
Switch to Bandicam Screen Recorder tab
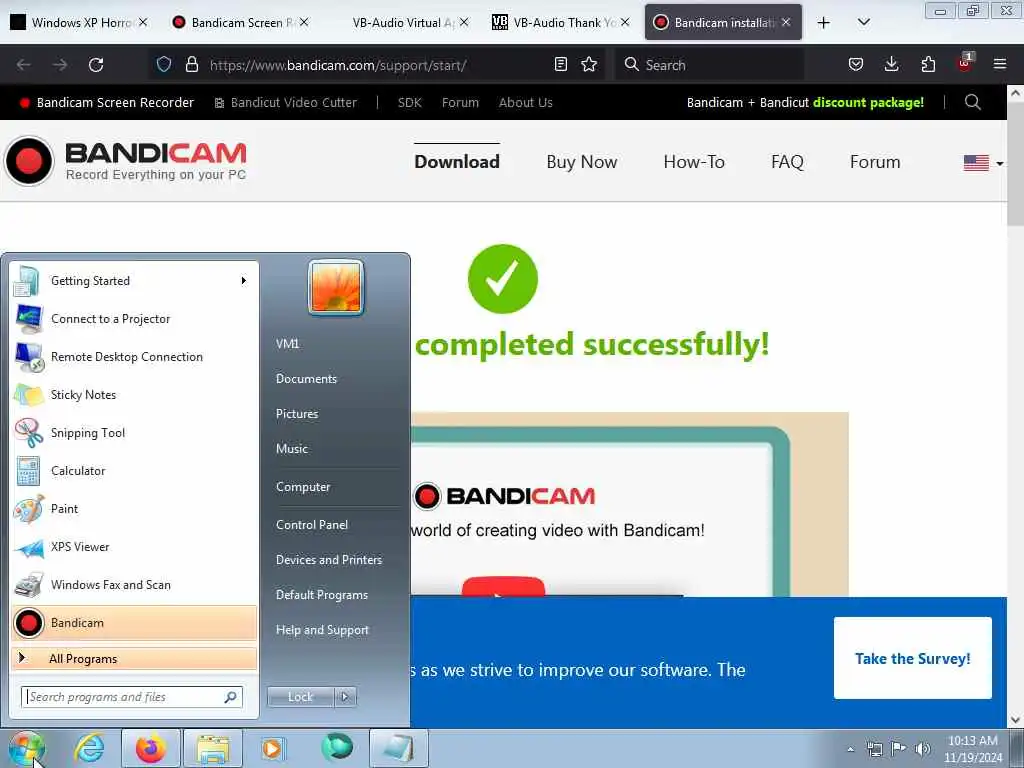click(x=240, y=23)
